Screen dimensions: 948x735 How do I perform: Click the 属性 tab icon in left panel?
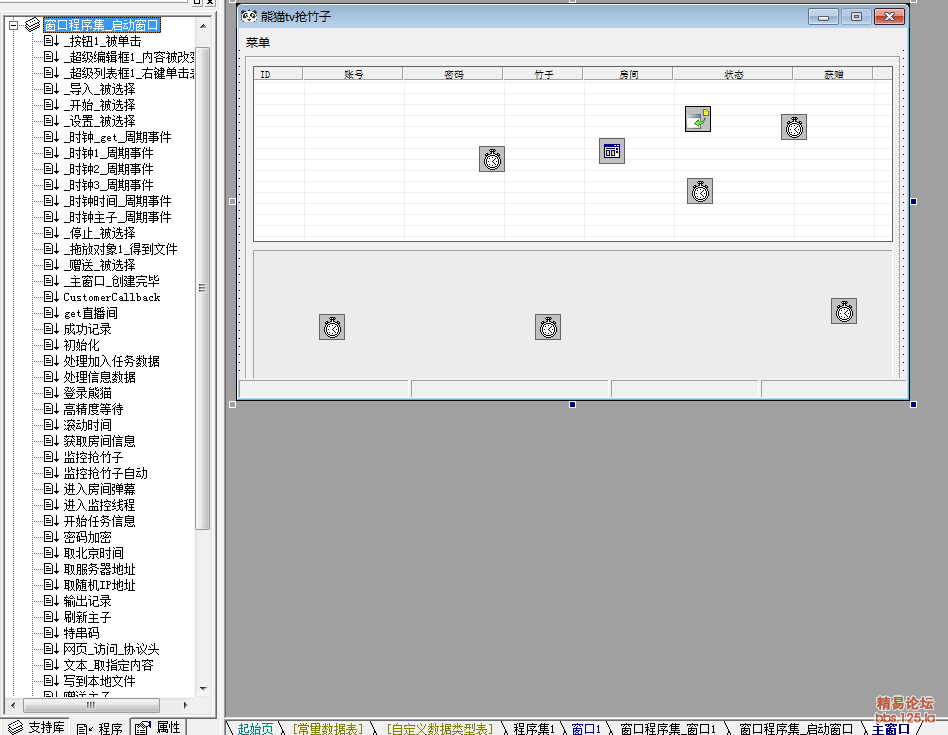(x=143, y=727)
